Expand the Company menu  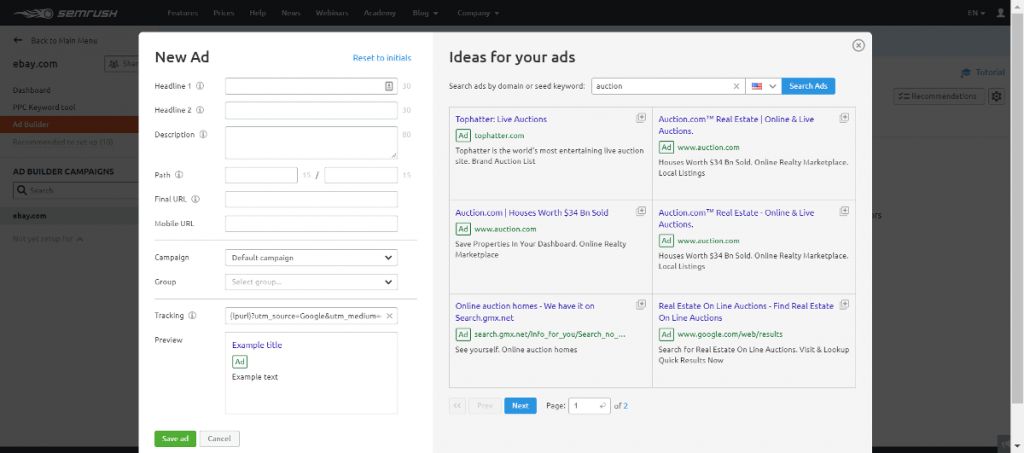pos(478,13)
